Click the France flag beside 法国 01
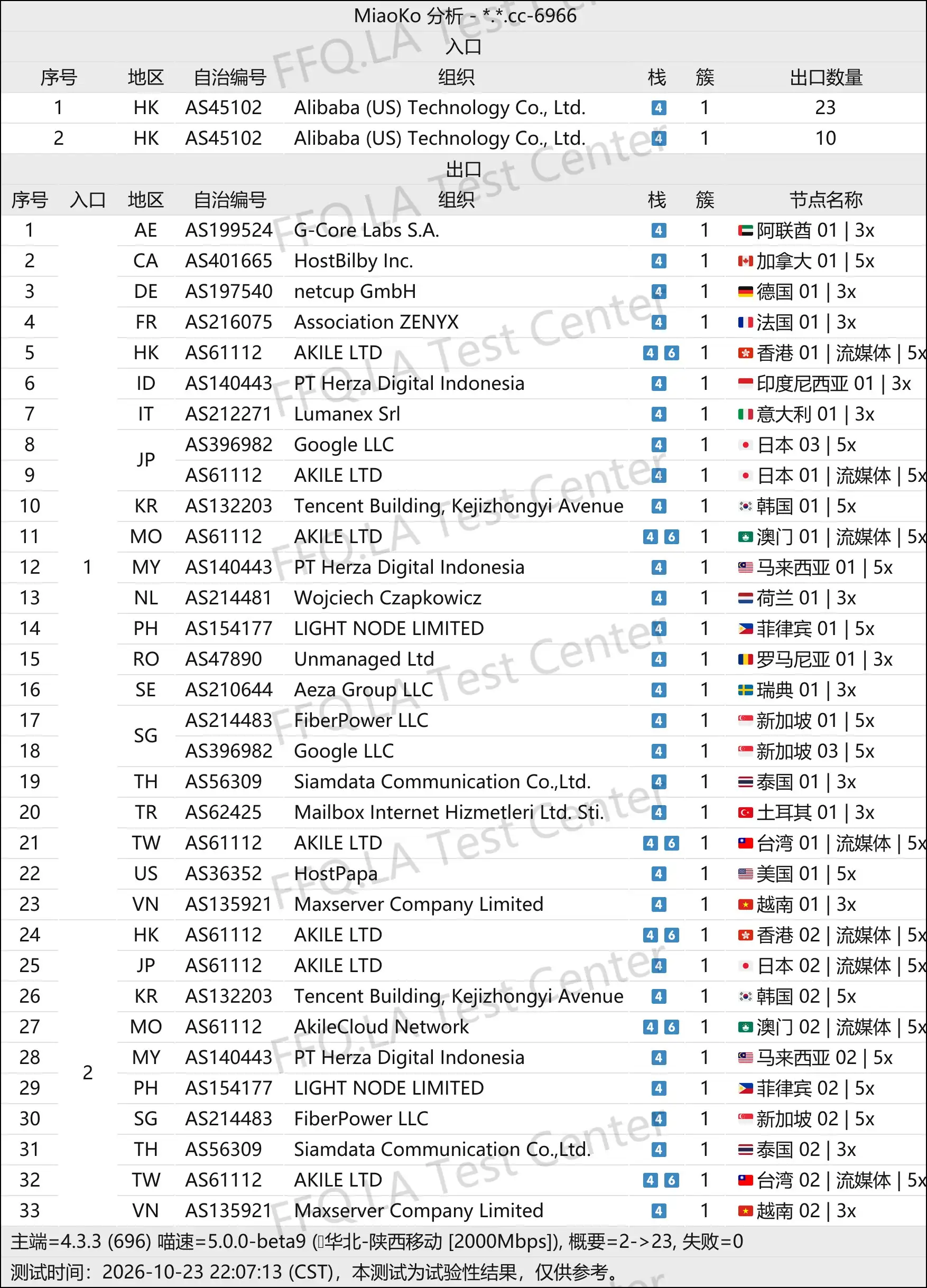927x1288 pixels. [x=745, y=323]
